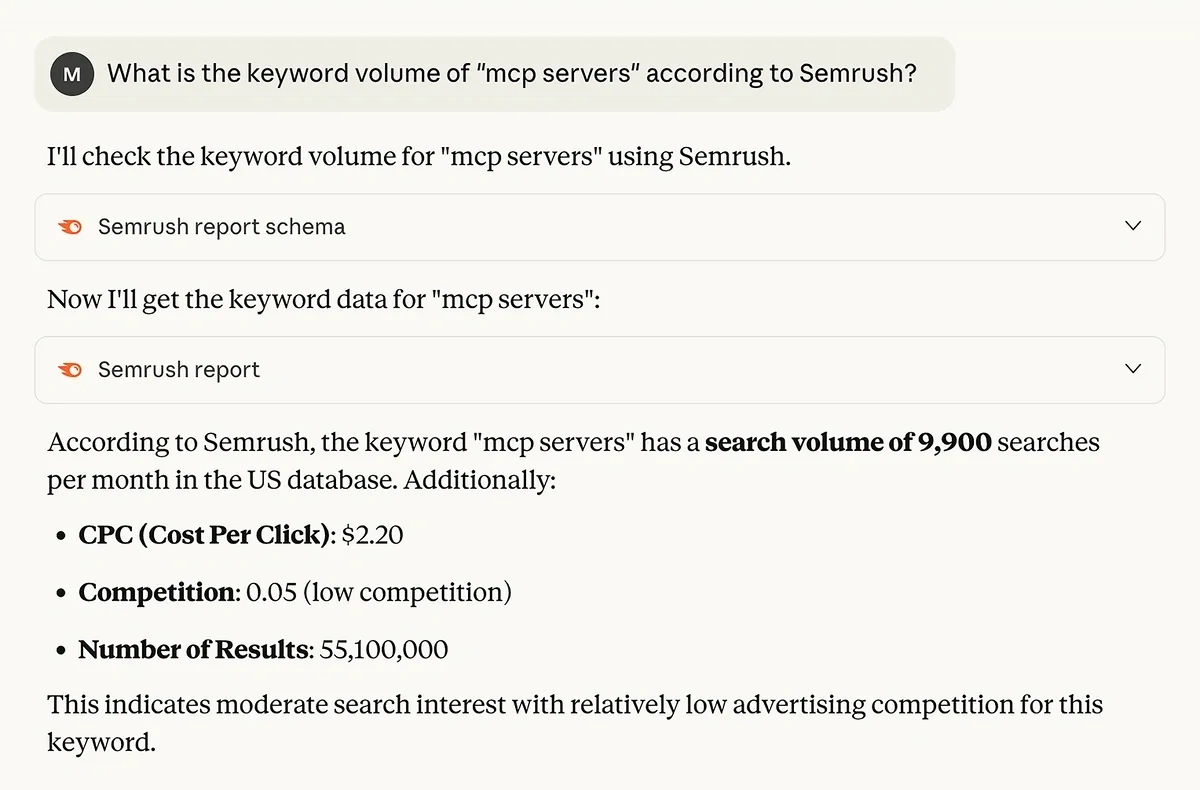Image resolution: width=1200 pixels, height=790 pixels.
Task: Open the chevron on the Semrush report row
Action: point(1133,369)
